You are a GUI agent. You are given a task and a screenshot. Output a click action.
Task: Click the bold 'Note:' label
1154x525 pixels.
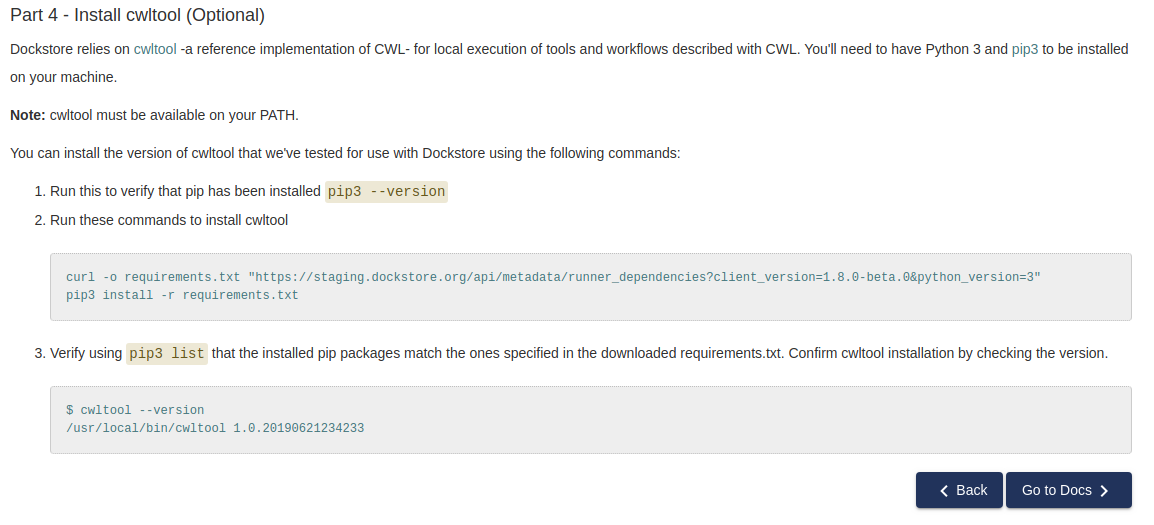click(x=28, y=116)
